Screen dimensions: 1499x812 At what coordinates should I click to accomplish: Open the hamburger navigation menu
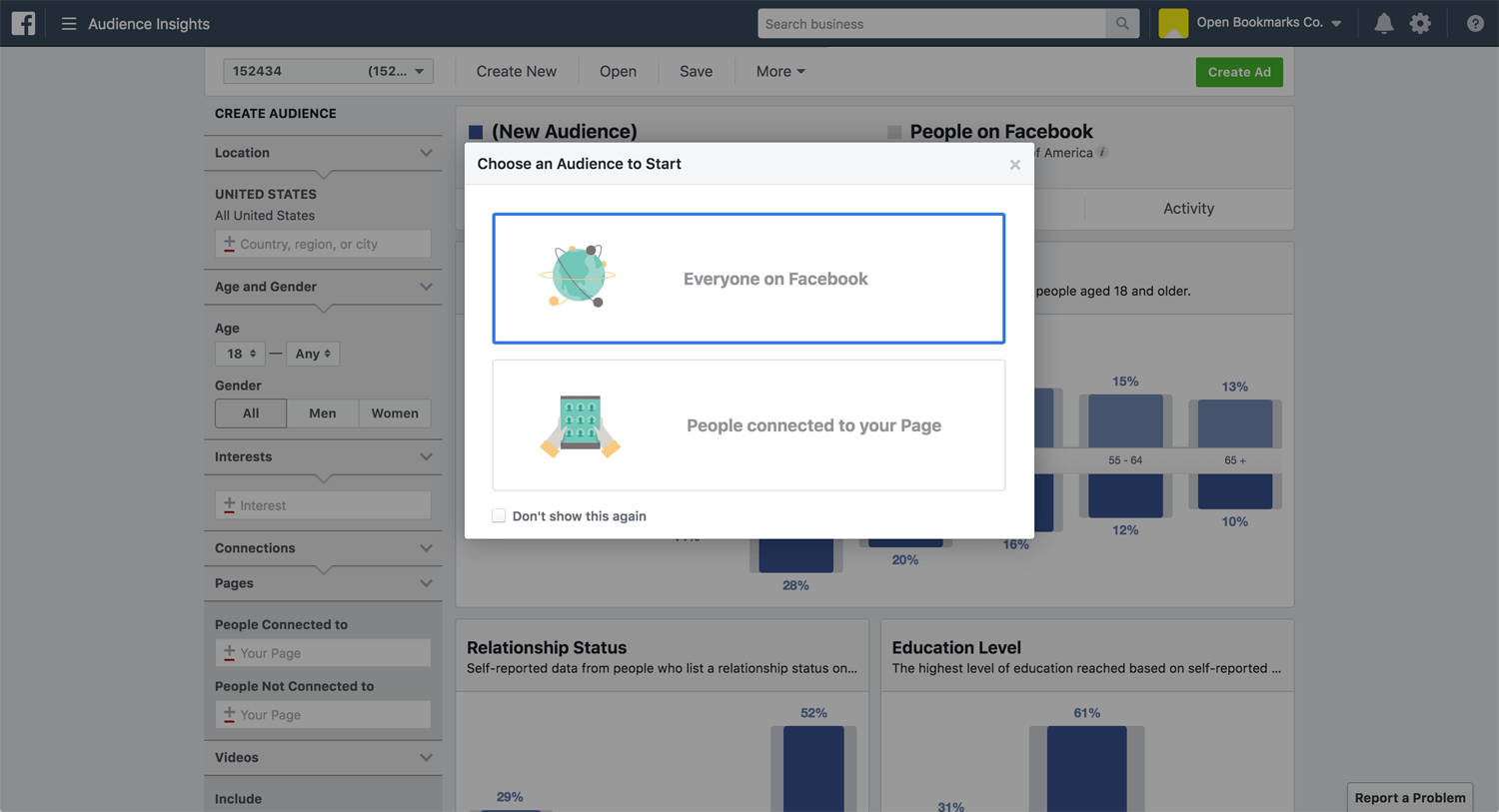68,23
